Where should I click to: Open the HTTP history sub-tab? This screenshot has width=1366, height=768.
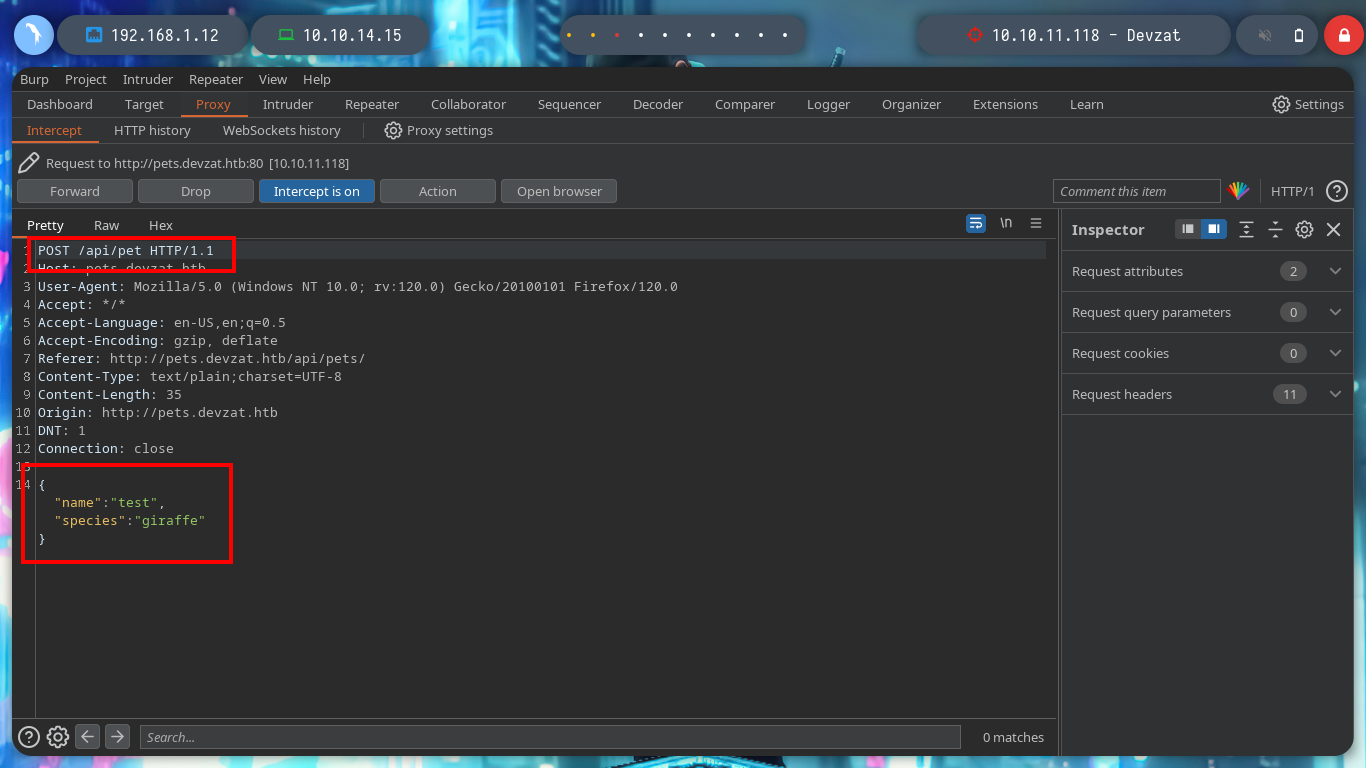[x=152, y=130]
